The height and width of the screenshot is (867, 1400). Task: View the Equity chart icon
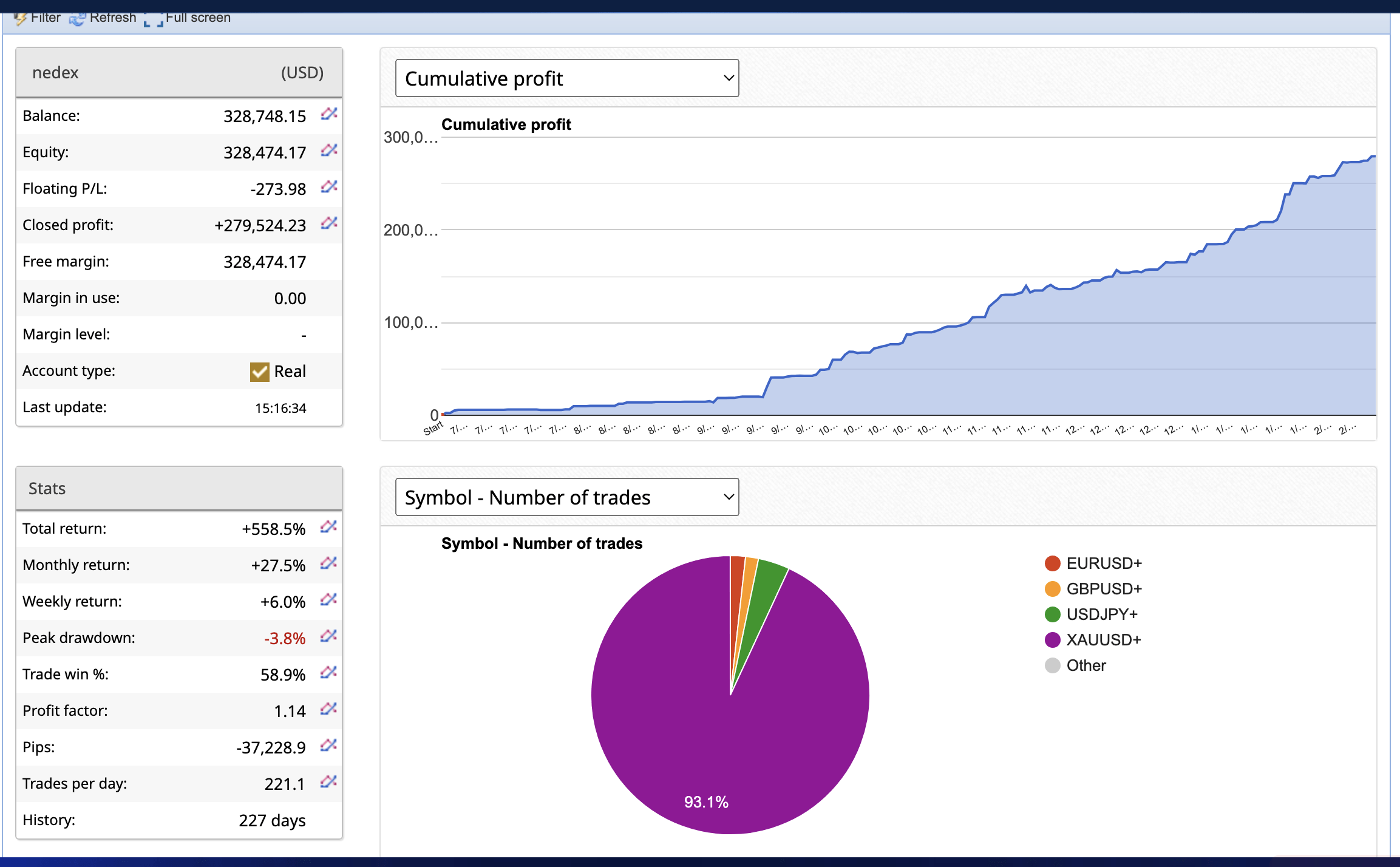328,151
